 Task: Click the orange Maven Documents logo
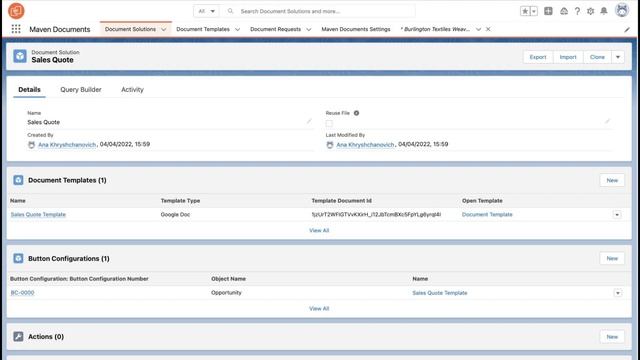pyautogui.click(x=16, y=11)
